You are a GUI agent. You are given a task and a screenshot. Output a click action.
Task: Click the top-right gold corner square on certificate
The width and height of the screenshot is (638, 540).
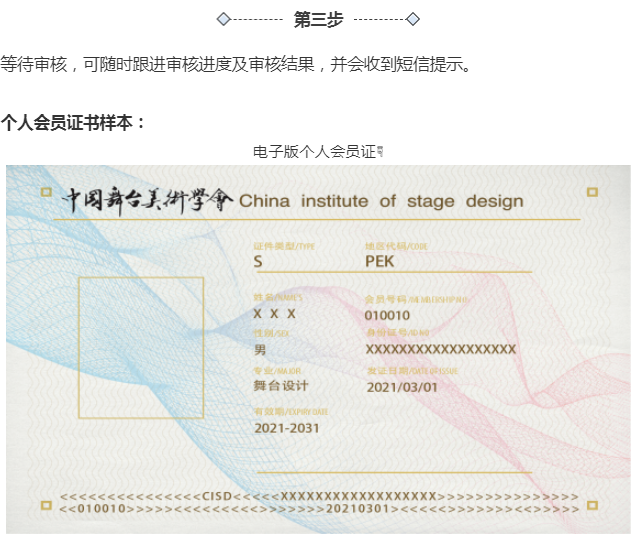(x=592, y=191)
